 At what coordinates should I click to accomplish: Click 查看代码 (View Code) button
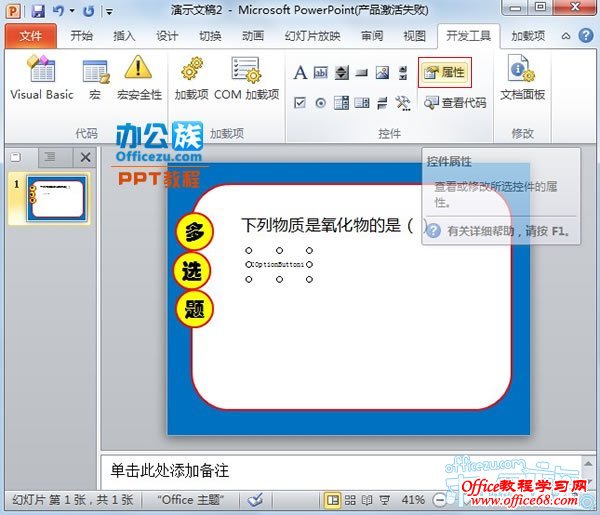tap(455, 103)
